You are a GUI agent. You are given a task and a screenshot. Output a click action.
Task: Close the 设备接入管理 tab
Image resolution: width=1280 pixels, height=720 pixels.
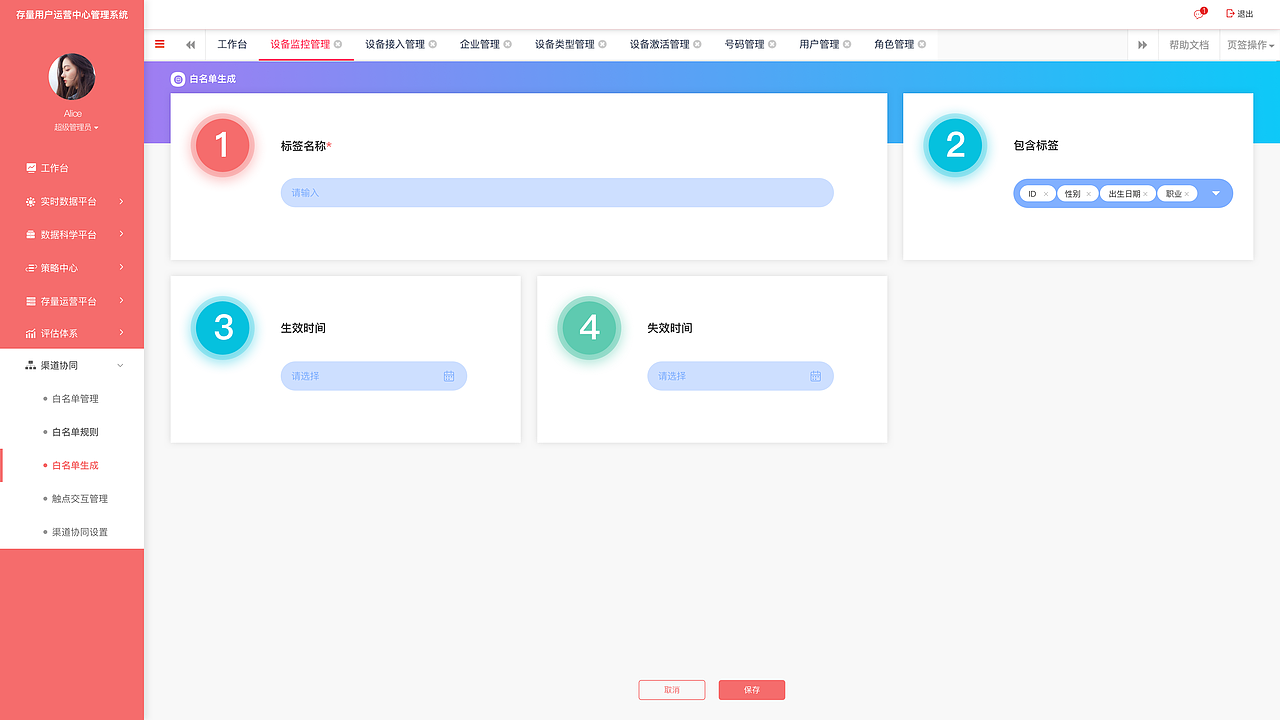coord(433,44)
